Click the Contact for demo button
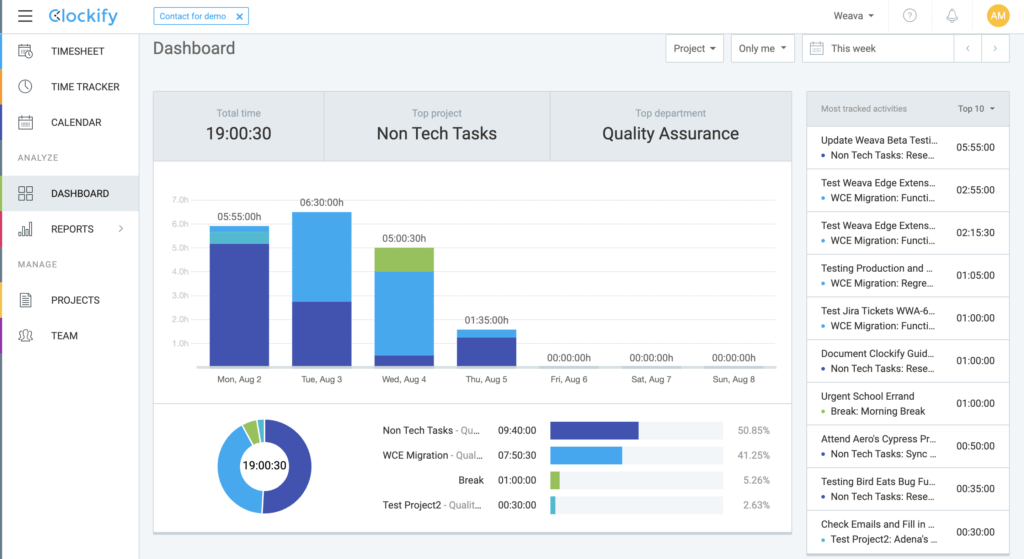1024x559 pixels. point(200,16)
